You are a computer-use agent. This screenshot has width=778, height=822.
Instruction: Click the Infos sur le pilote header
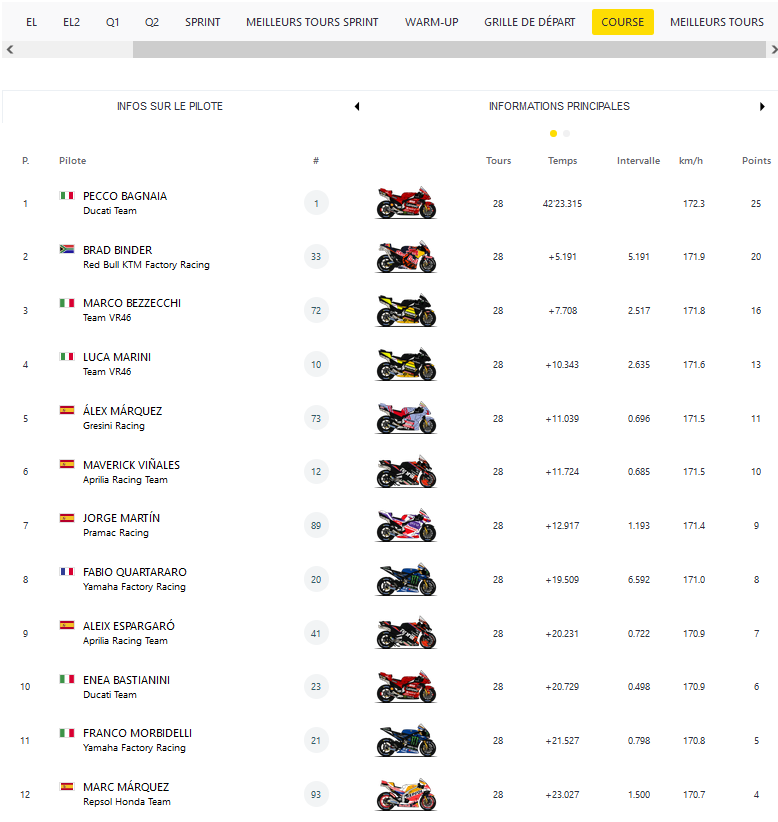[x=170, y=106]
